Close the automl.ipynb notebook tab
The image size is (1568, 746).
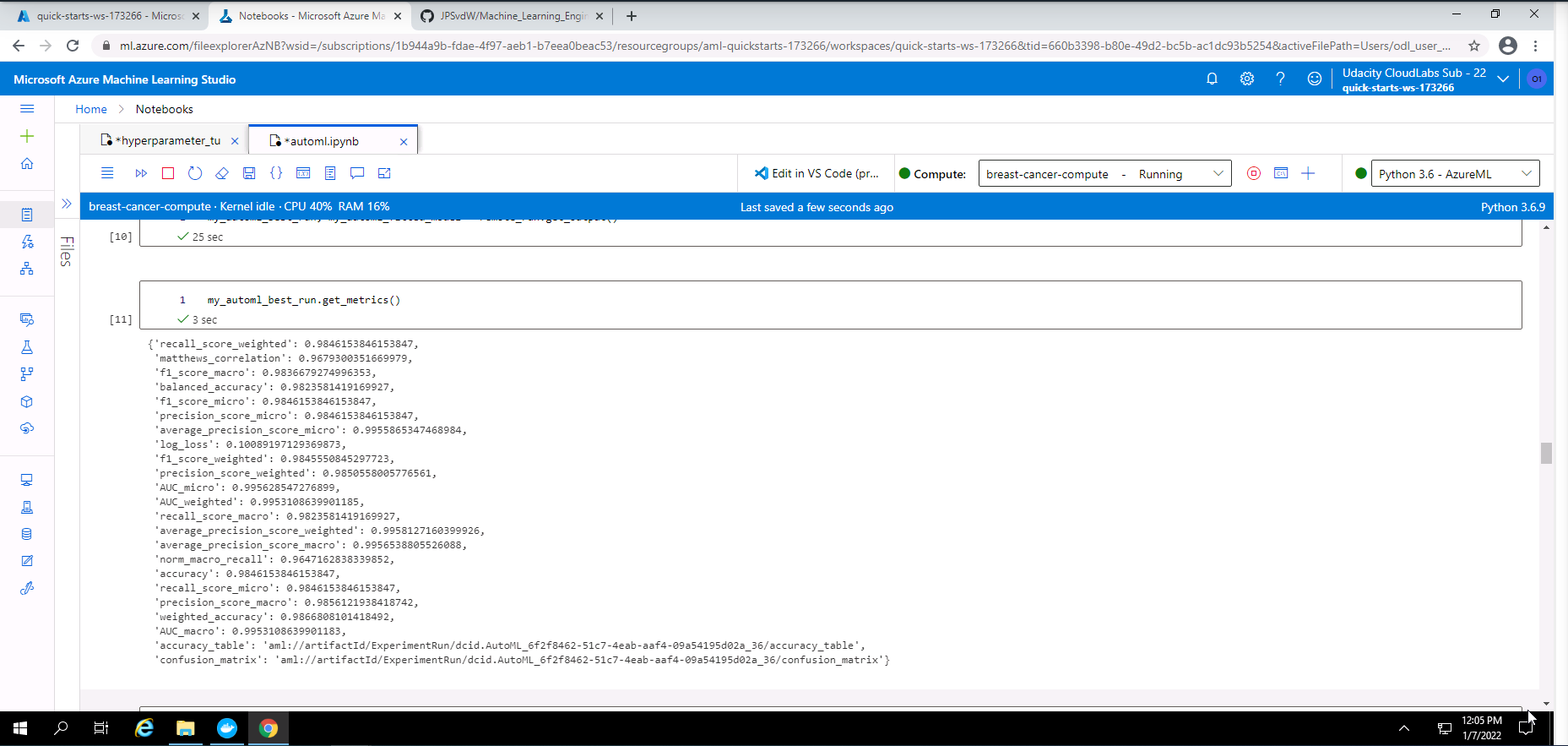pyautogui.click(x=404, y=142)
